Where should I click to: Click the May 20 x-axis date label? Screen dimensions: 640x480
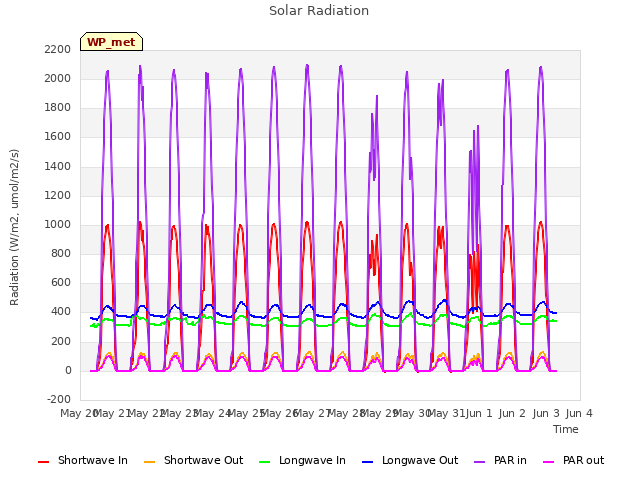[x=78, y=413]
